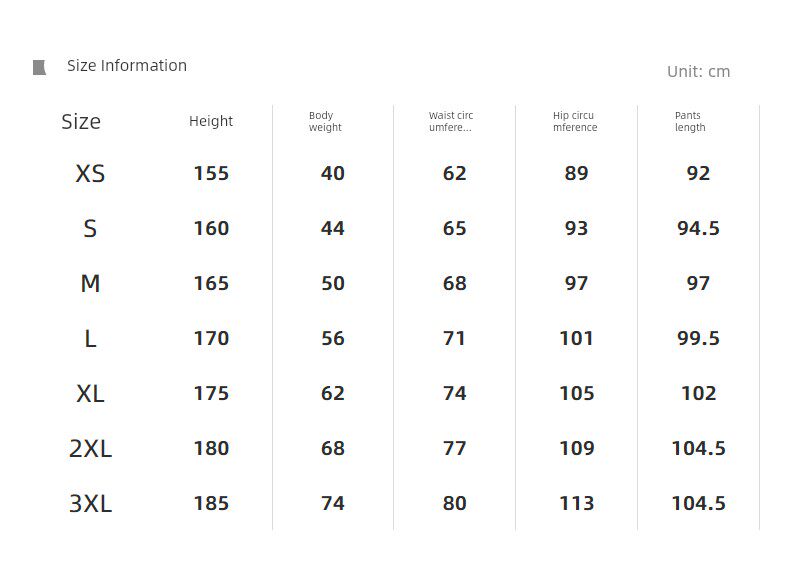Click the pants length value 94.5
The height and width of the screenshot is (577, 790).
coord(698,229)
